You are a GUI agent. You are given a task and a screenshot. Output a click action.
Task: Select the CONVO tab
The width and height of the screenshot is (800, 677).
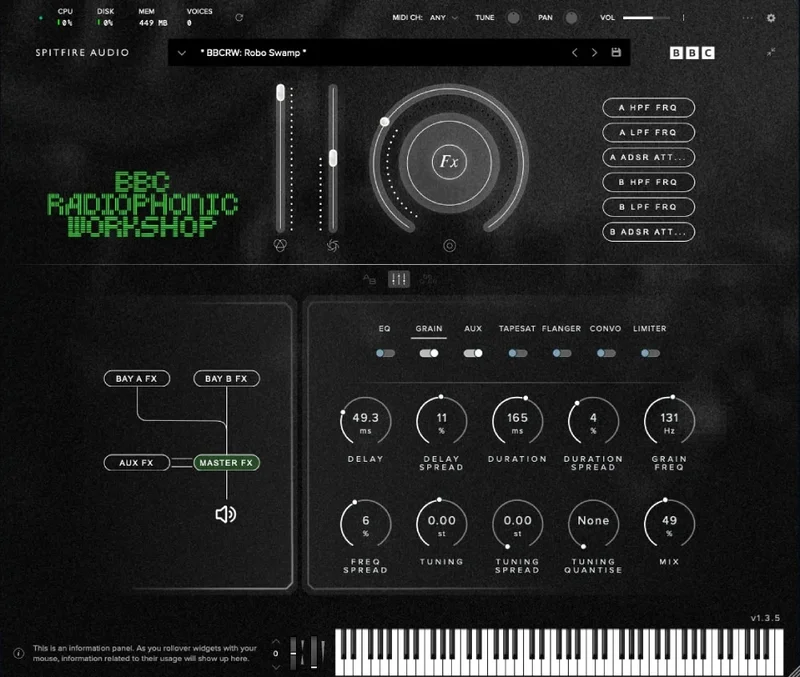[606, 329]
